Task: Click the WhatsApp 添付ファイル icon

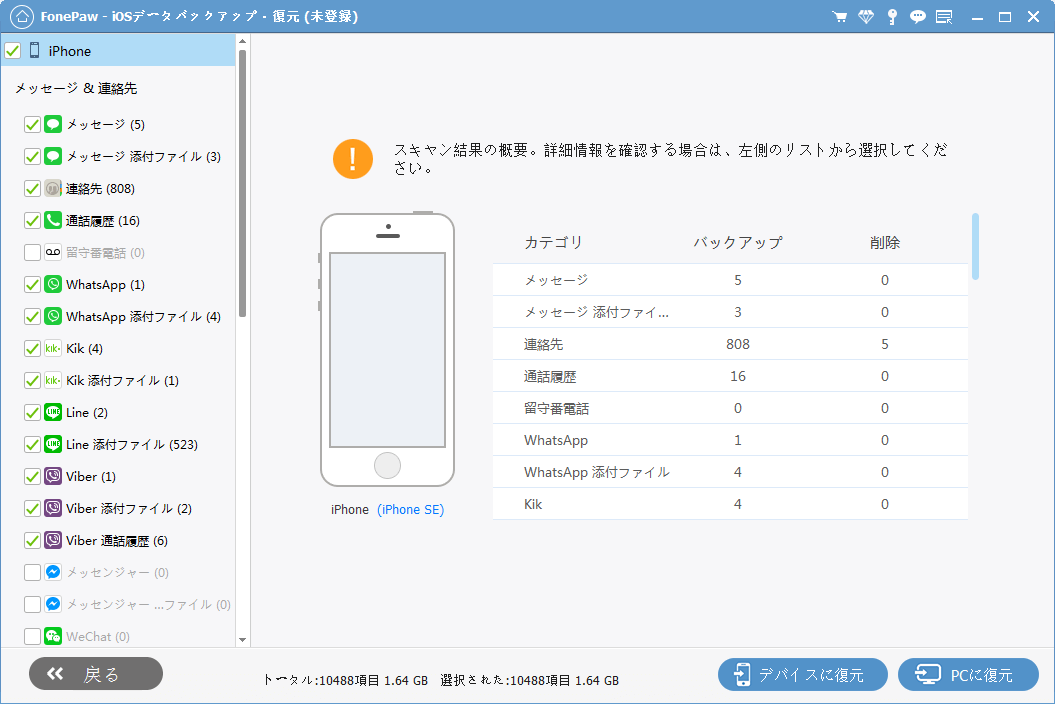Action: coord(53,316)
